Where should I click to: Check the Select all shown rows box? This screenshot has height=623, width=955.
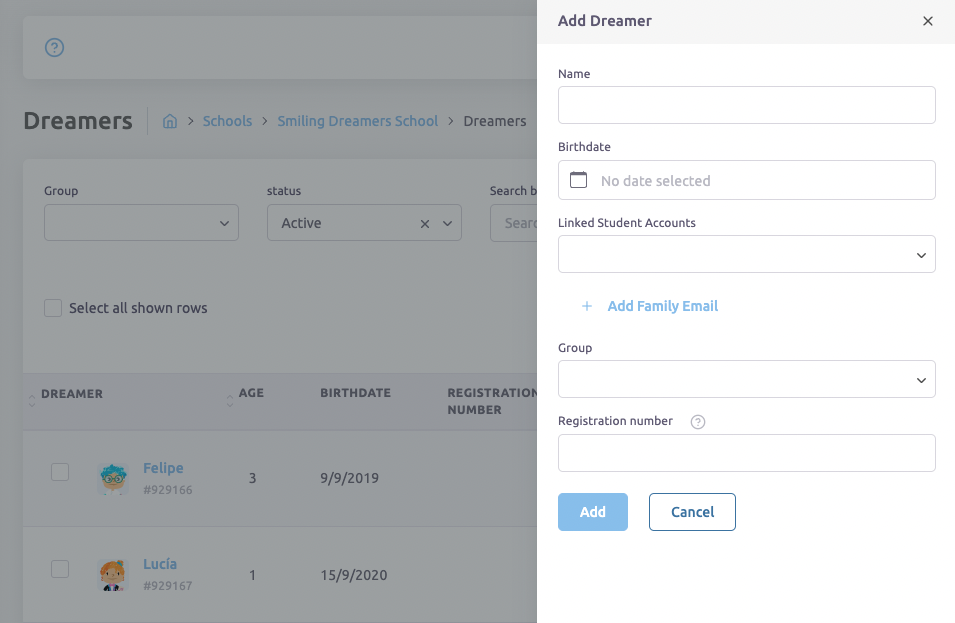(x=53, y=308)
